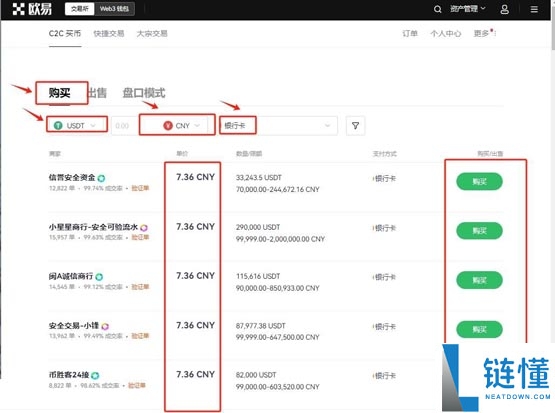Open the search magnifier icon

tap(437, 9)
